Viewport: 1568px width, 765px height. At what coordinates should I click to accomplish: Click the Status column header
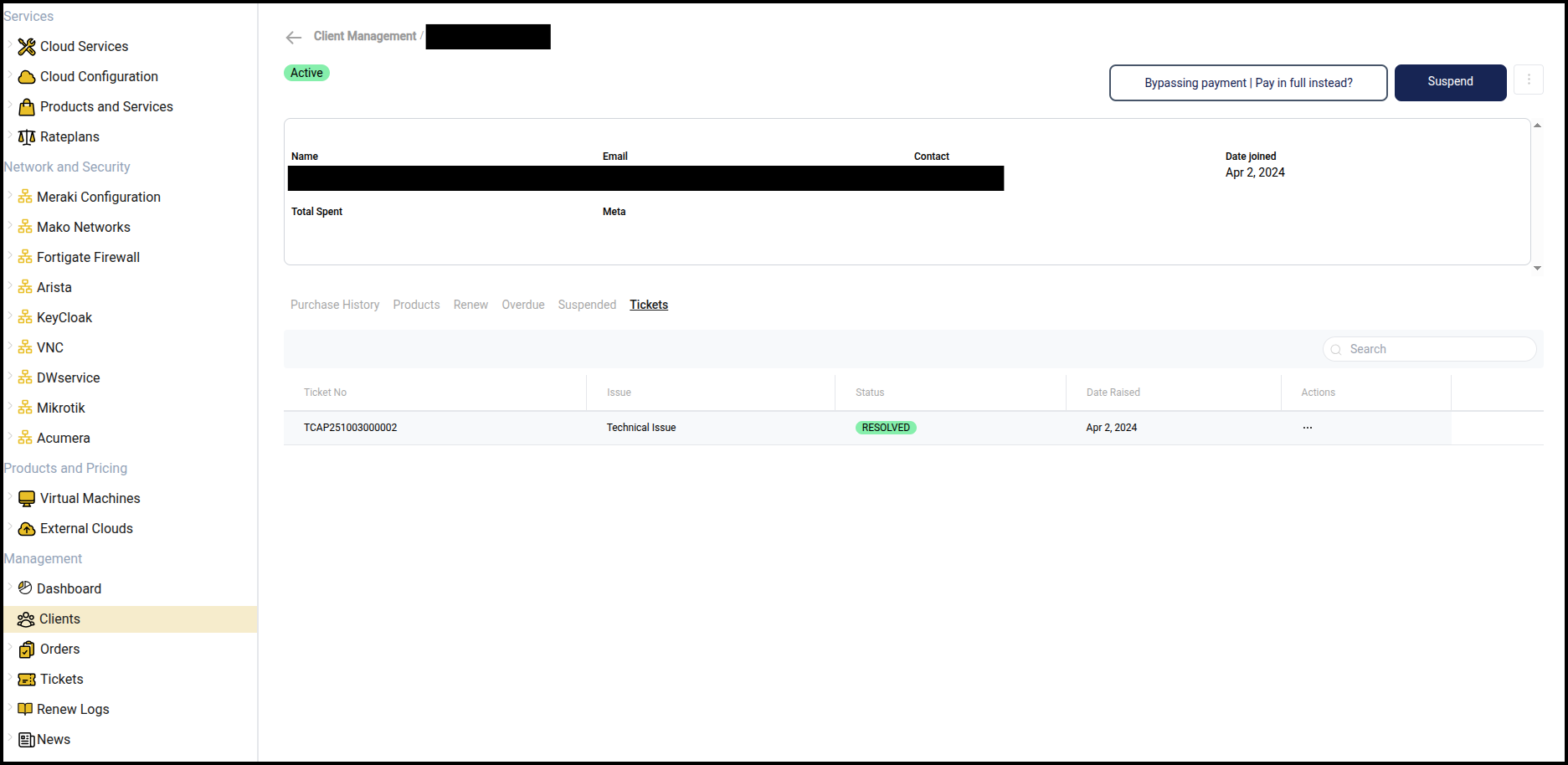(x=870, y=393)
